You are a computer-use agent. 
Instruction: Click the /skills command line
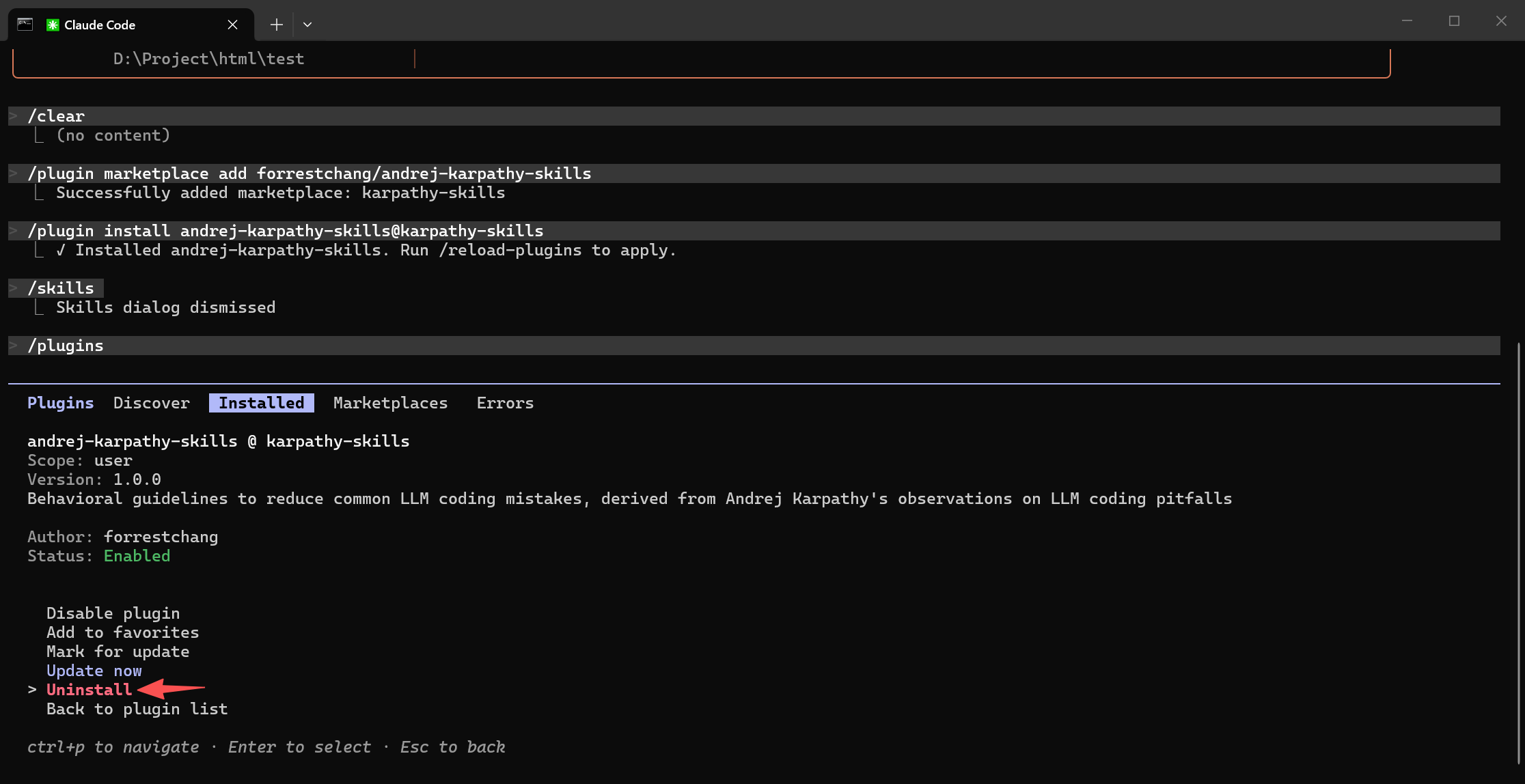56,288
